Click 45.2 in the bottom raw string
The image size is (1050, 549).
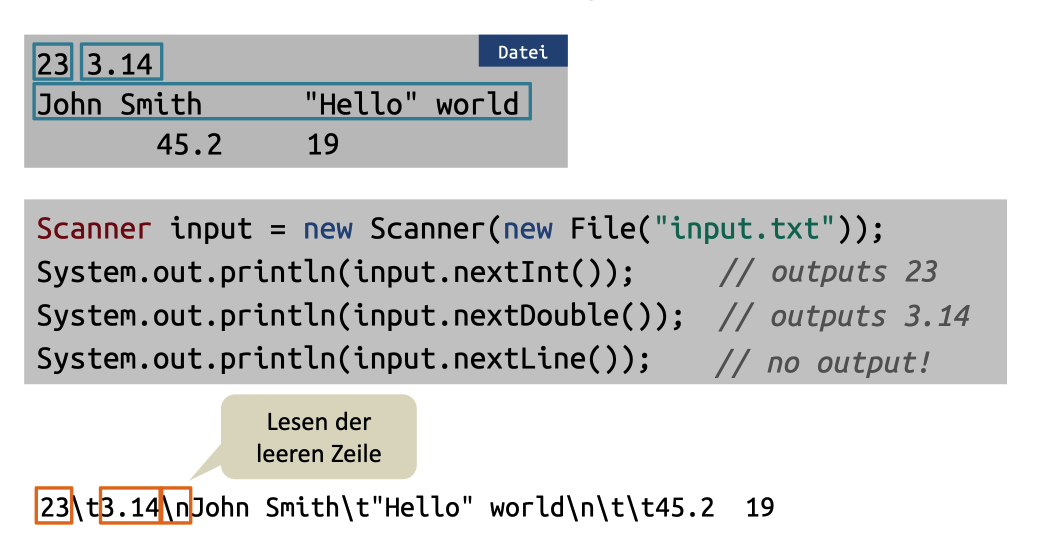(681, 508)
